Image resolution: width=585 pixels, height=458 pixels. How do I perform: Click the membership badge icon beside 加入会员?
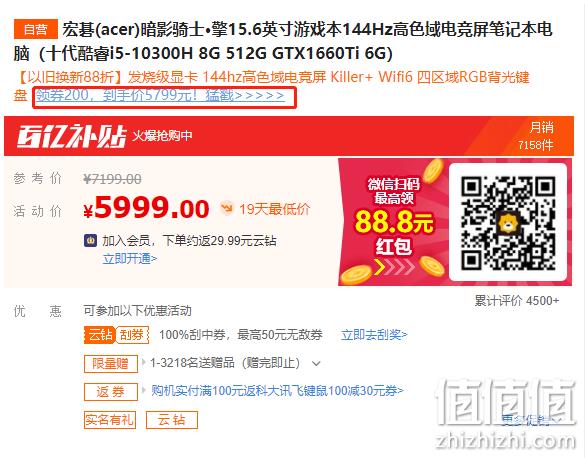tap(91, 241)
